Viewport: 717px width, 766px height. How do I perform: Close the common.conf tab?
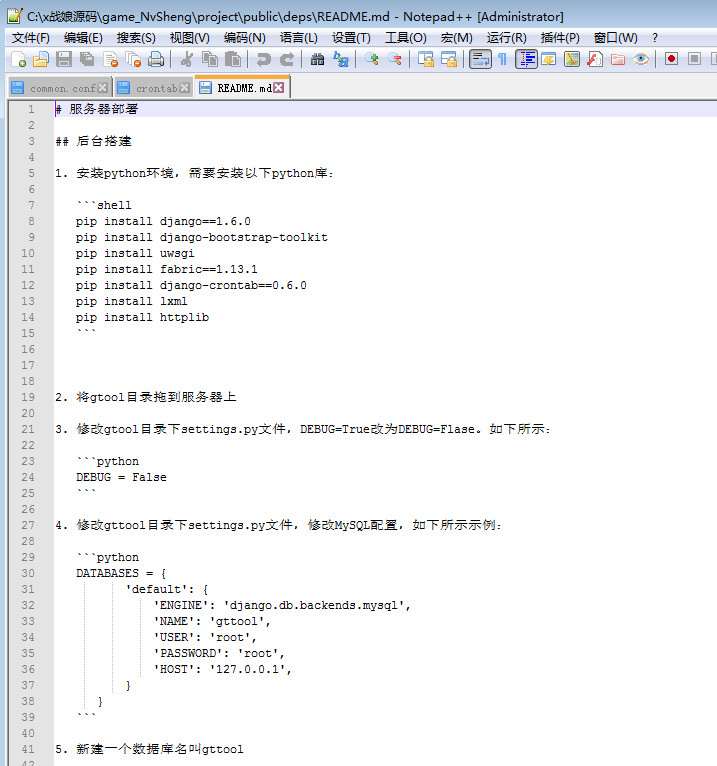tap(103, 88)
